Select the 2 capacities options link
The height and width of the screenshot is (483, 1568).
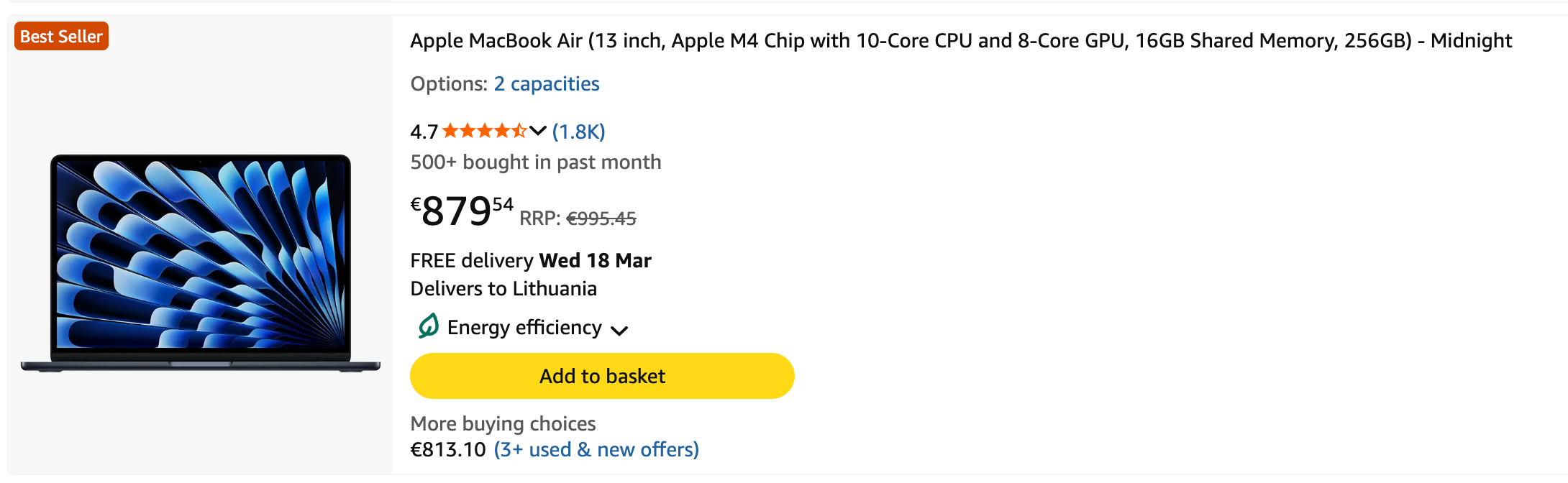point(546,84)
